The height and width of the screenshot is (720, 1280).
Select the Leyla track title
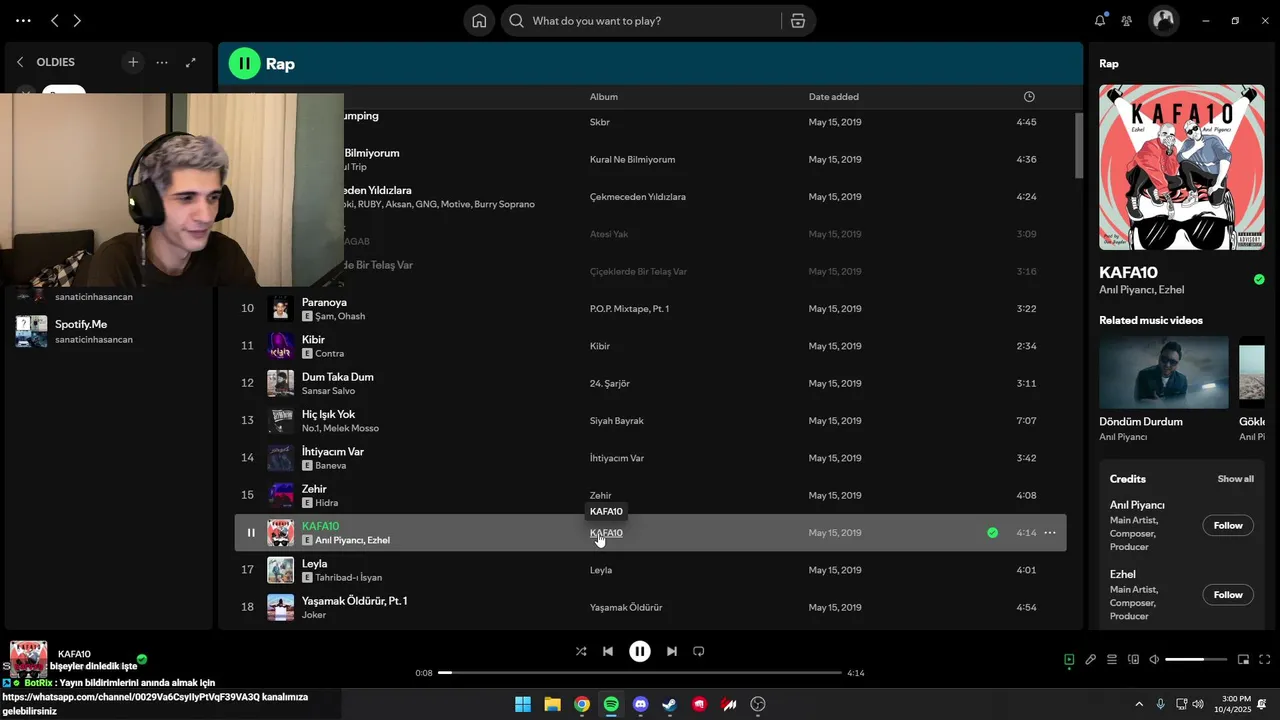(x=314, y=564)
